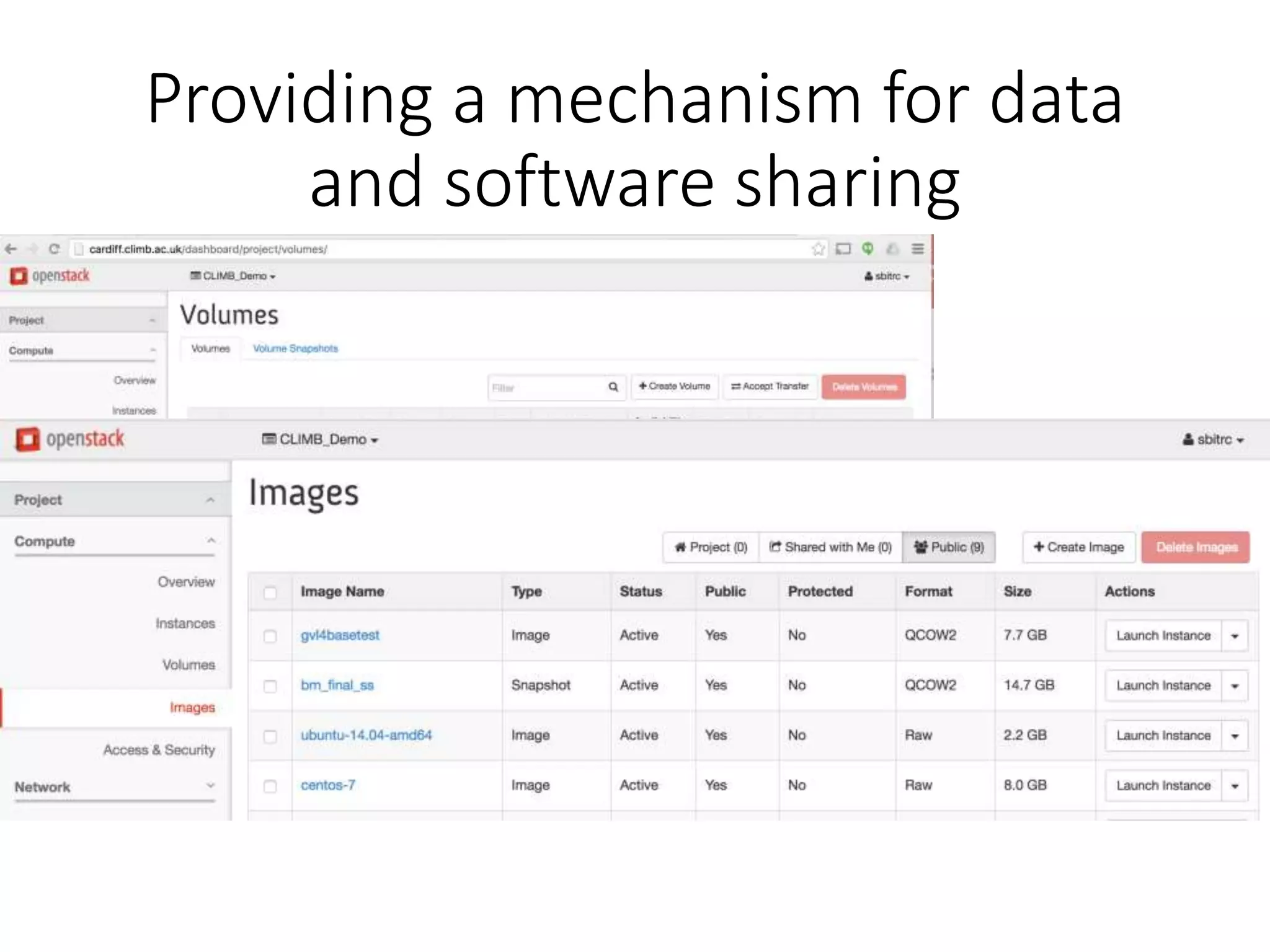Open actions dropdown arrow for bm_final_ss
The width and height of the screenshot is (1270, 952).
click(x=1235, y=686)
